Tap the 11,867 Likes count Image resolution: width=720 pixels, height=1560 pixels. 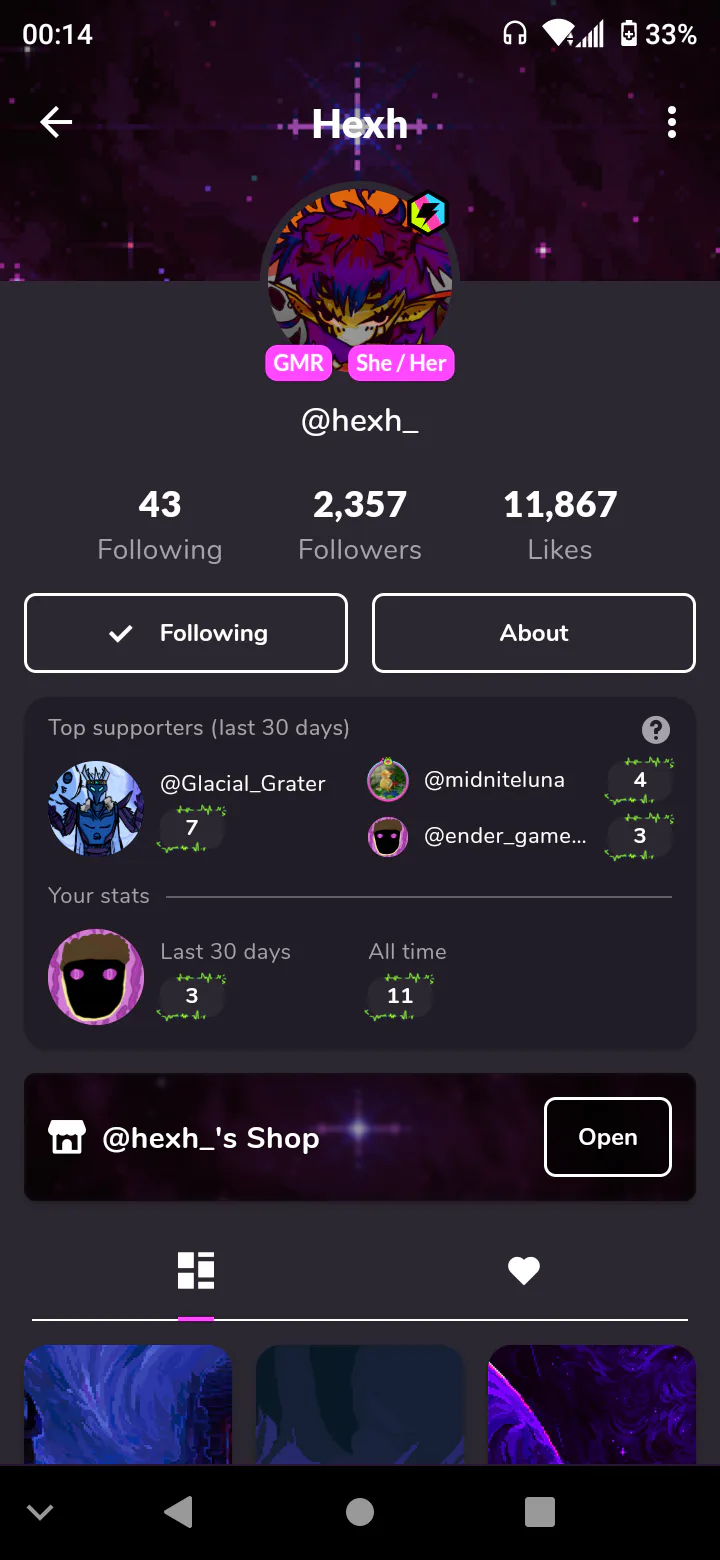[560, 525]
